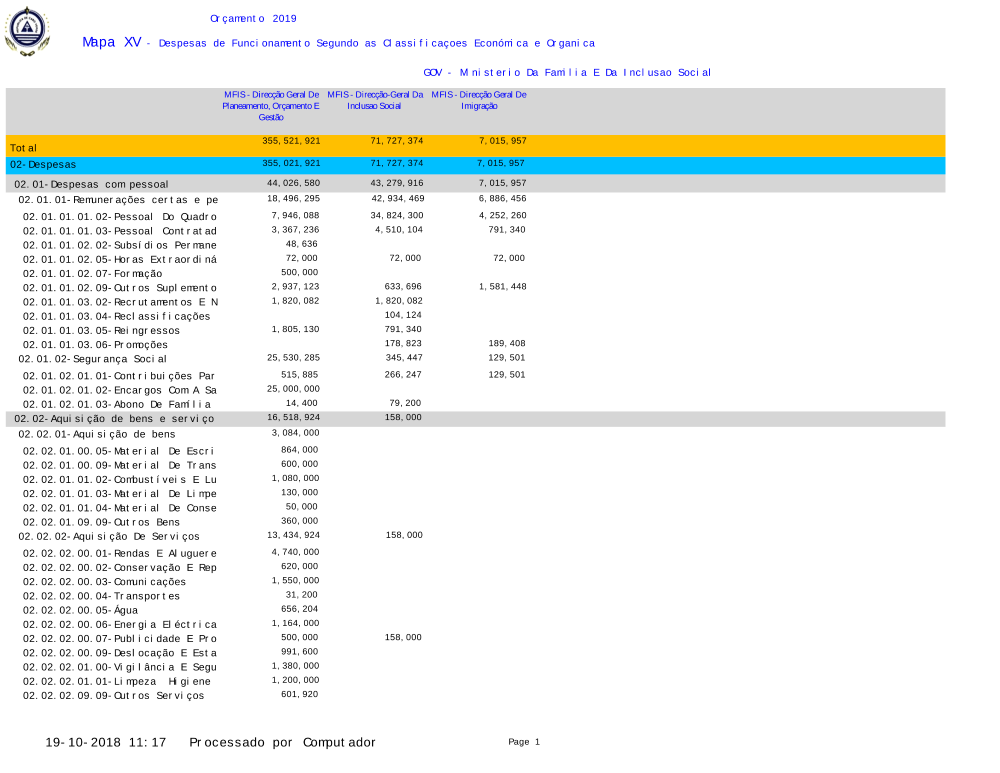Select the GOV Ministerio Da Familia heading
Screen dimensions: 1000x773
(x=566, y=73)
